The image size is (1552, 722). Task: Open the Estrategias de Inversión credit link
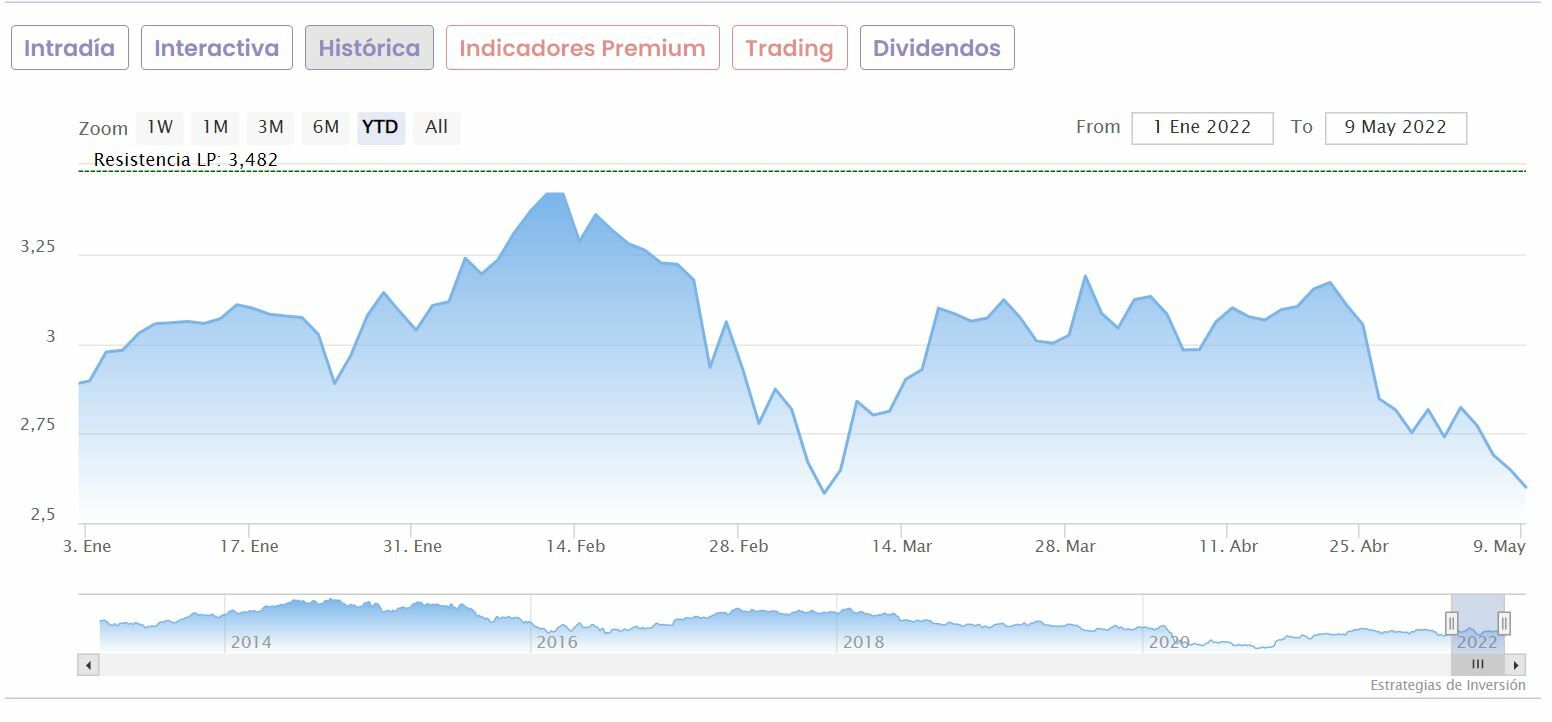pyautogui.click(x=1447, y=686)
